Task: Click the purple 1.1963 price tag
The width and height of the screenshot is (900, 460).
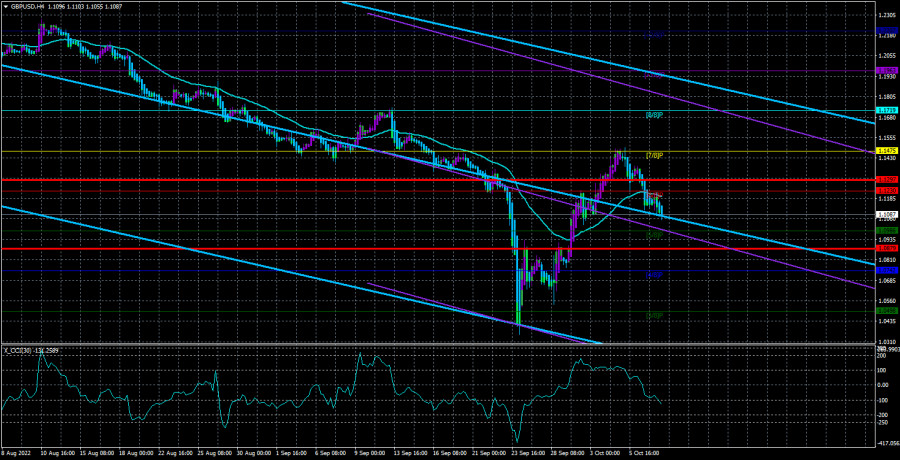Action: tap(887, 71)
